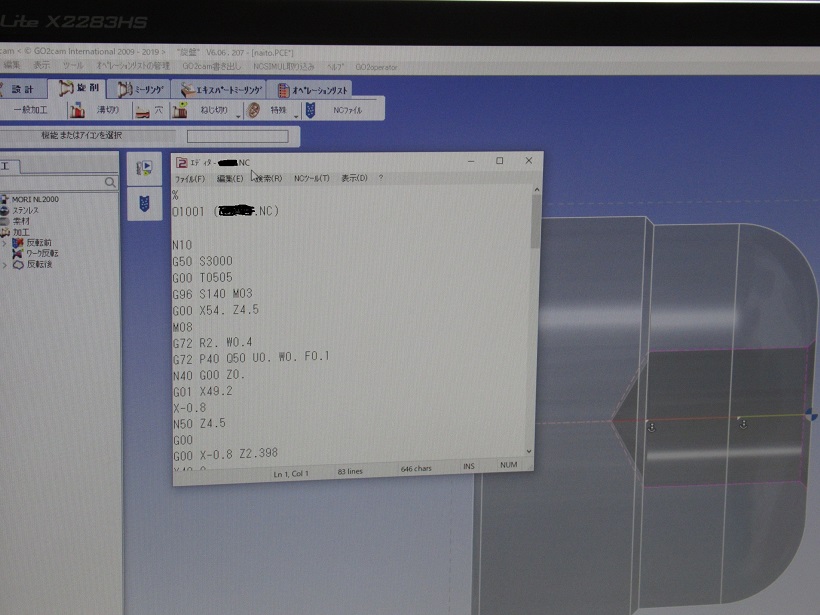820x615 pixels.
Task: Select the 反転前 tree item
Action: (x=39, y=243)
